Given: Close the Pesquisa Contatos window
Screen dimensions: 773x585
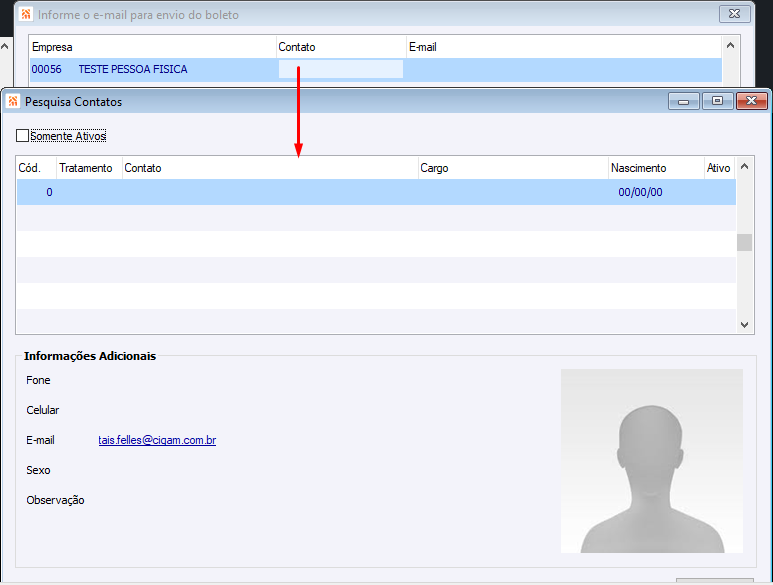Looking at the screenshot, I should pyautogui.click(x=751, y=101).
